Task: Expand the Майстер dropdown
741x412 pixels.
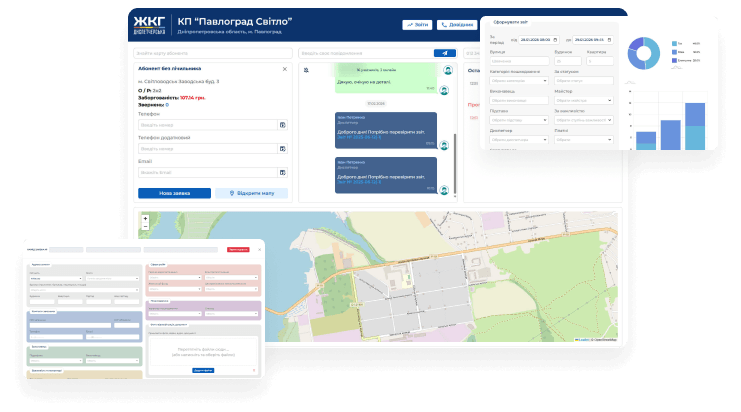Action: (x=582, y=101)
